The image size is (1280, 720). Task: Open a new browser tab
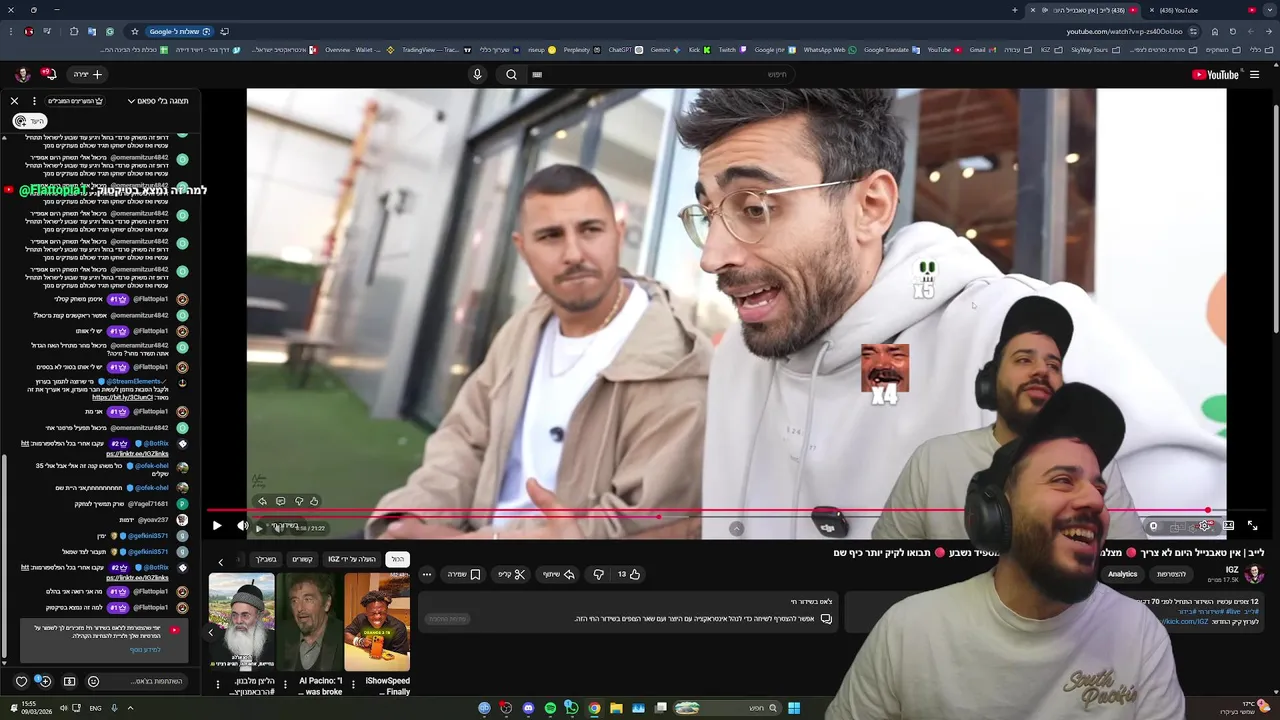(1014, 10)
